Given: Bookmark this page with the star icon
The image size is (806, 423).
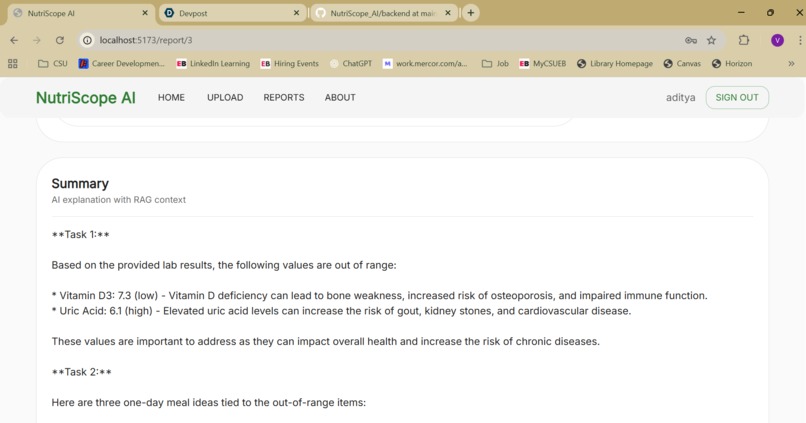Looking at the screenshot, I should (711, 40).
